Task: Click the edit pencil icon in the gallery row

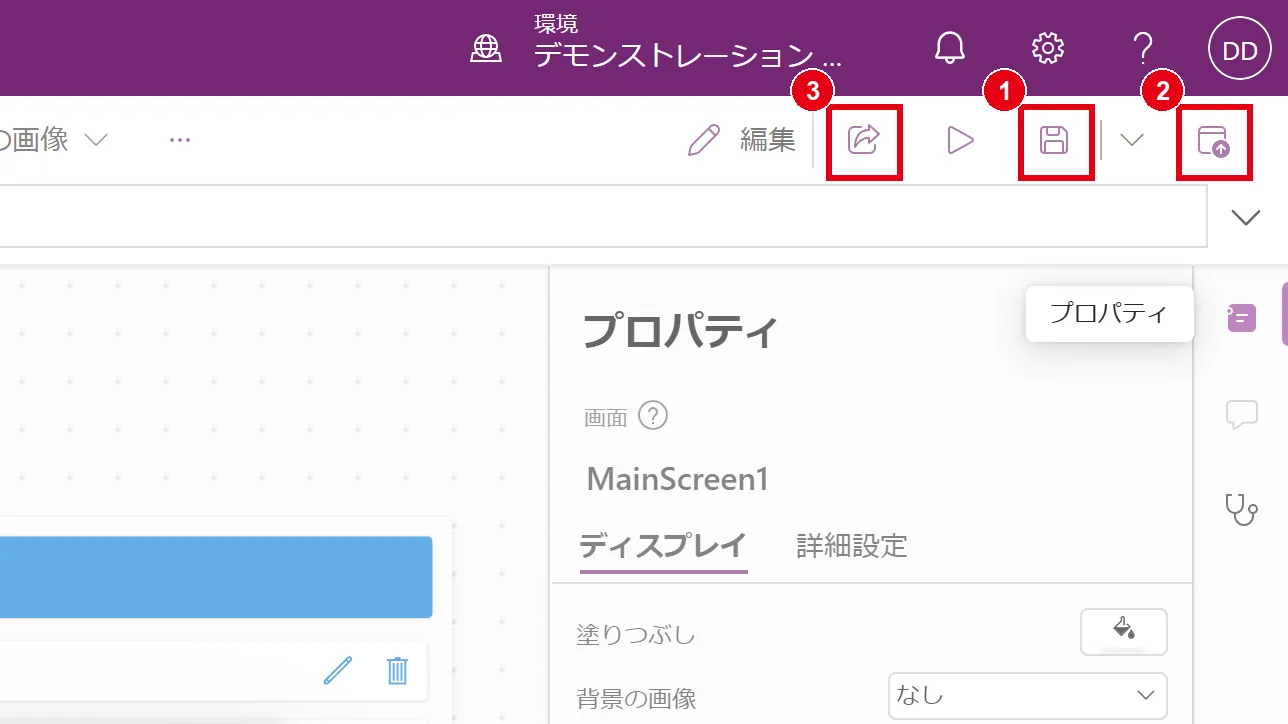Action: click(x=338, y=670)
